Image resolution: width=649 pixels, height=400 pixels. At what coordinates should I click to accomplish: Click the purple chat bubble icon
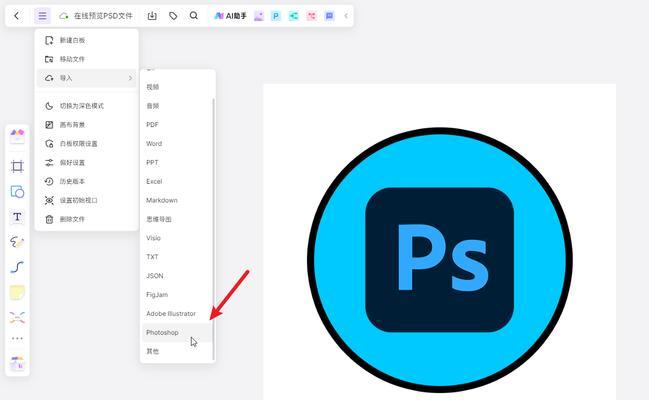(329, 16)
